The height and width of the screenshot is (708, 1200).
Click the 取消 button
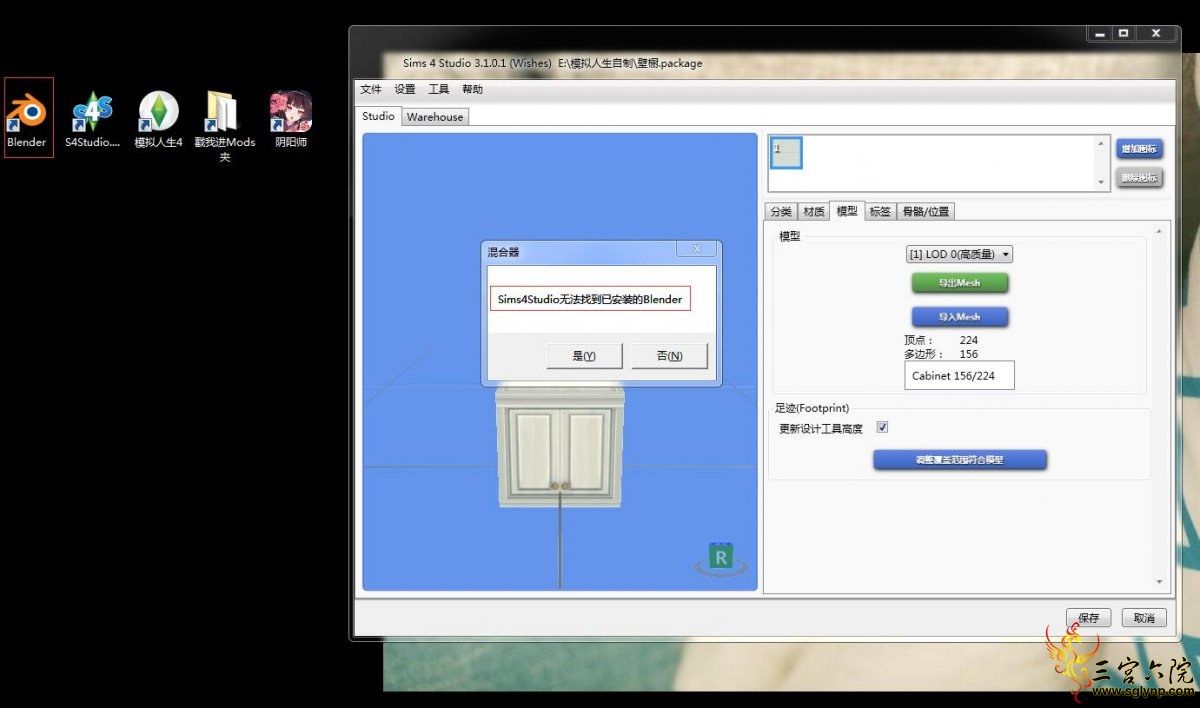tap(1144, 618)
